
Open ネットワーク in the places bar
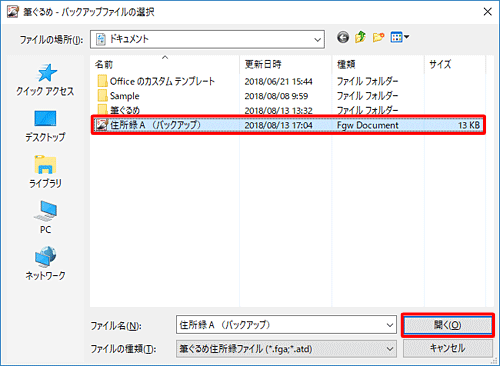pyautogui.click(x=45, y=264)
